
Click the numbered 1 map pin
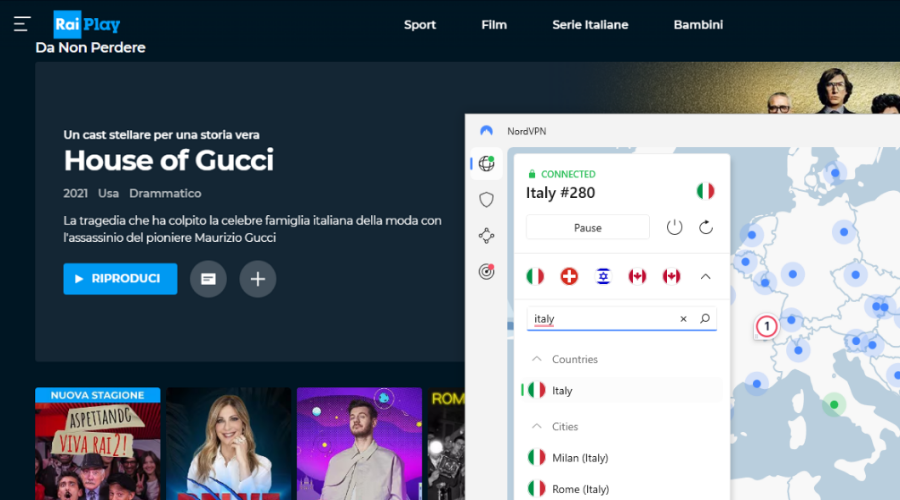pyautogui.click(x=766, y=327)
